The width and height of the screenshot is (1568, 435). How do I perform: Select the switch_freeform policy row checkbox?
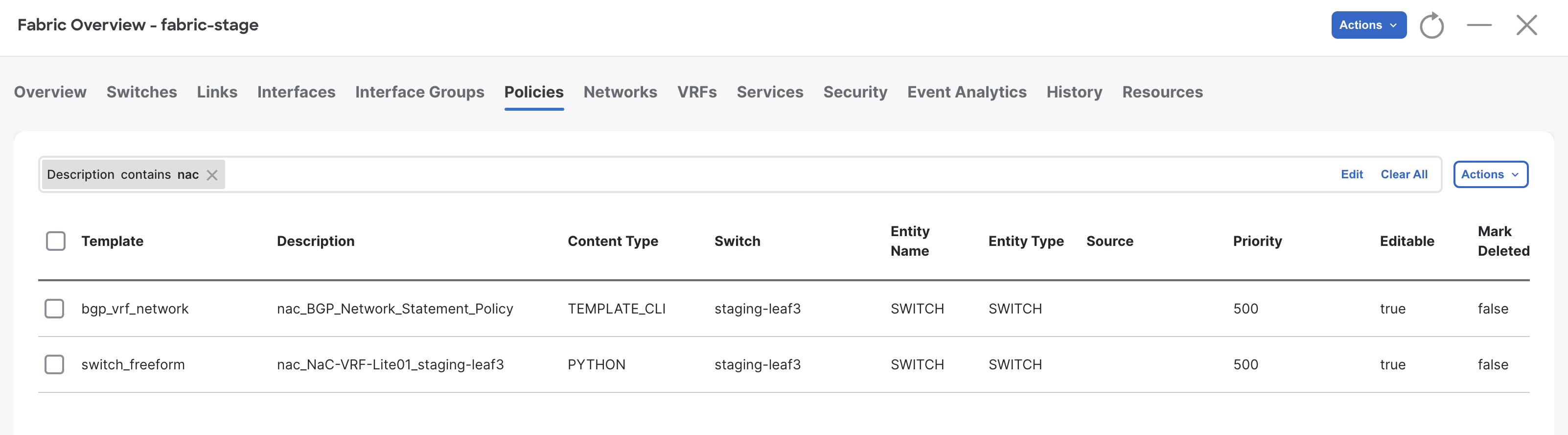tap(54, 364)
